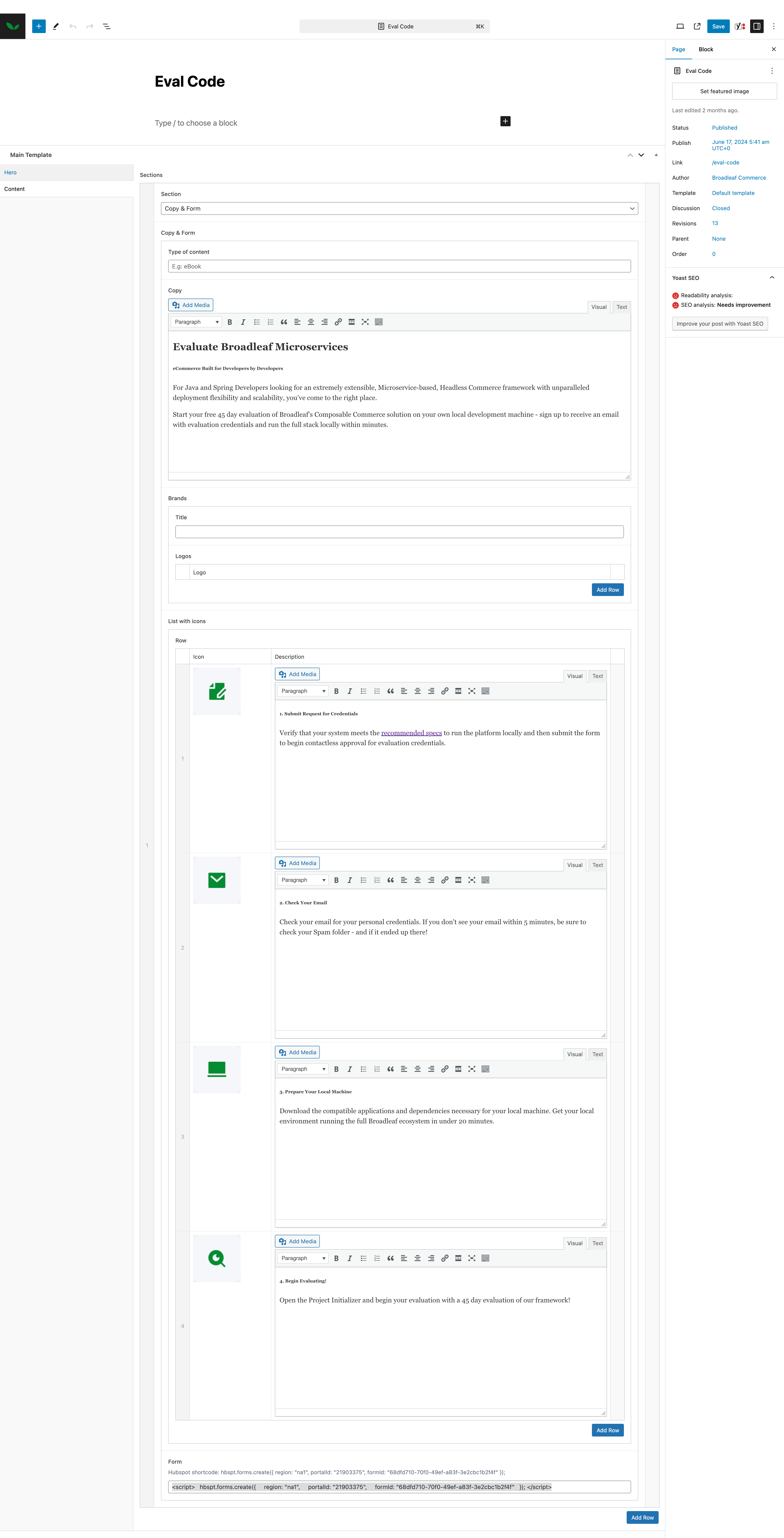Switch to the Block tab in sidebar
784x1538 pixels.
[706, 50]
